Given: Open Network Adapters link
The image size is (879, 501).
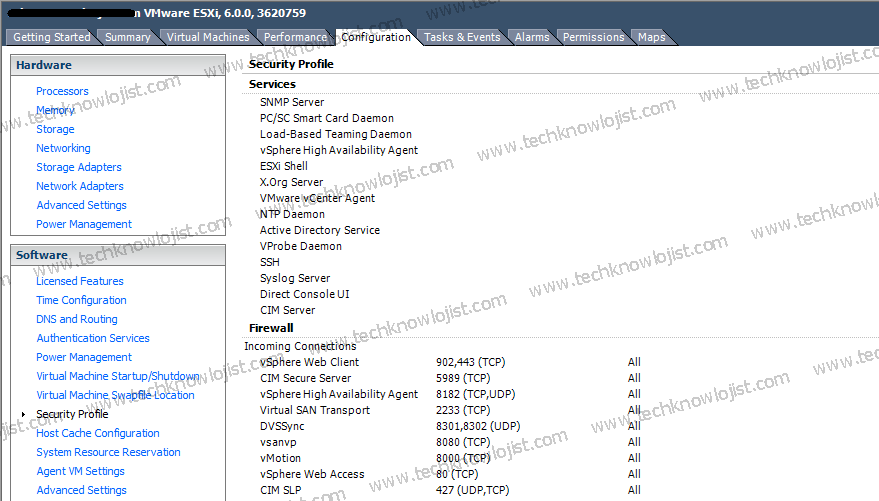Looking at the screenshot, I should pyautogui.click(x=80, y=186).
